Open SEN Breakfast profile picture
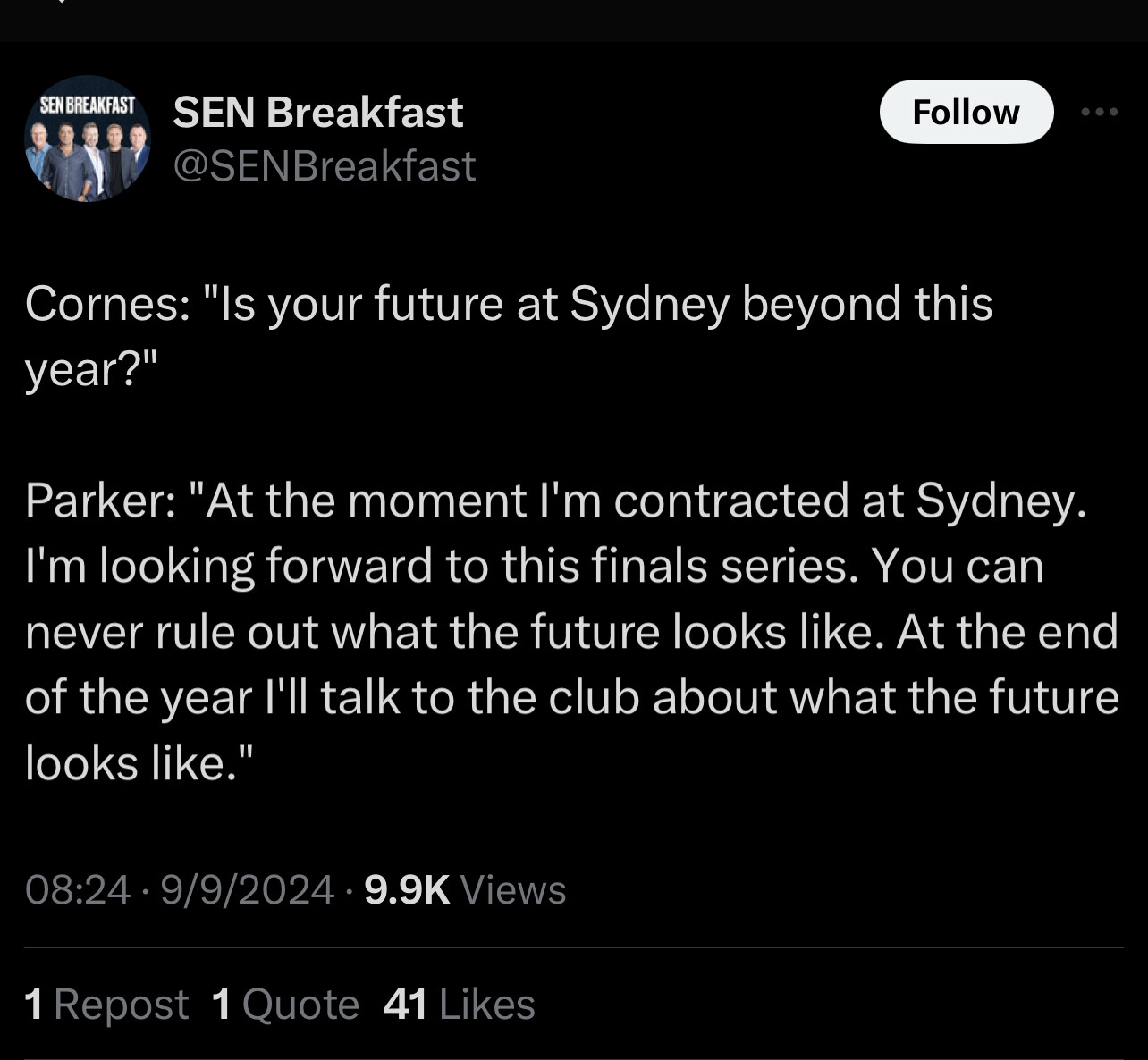The width and height of the screenshot is (1148, 1060). click(88, 139)
